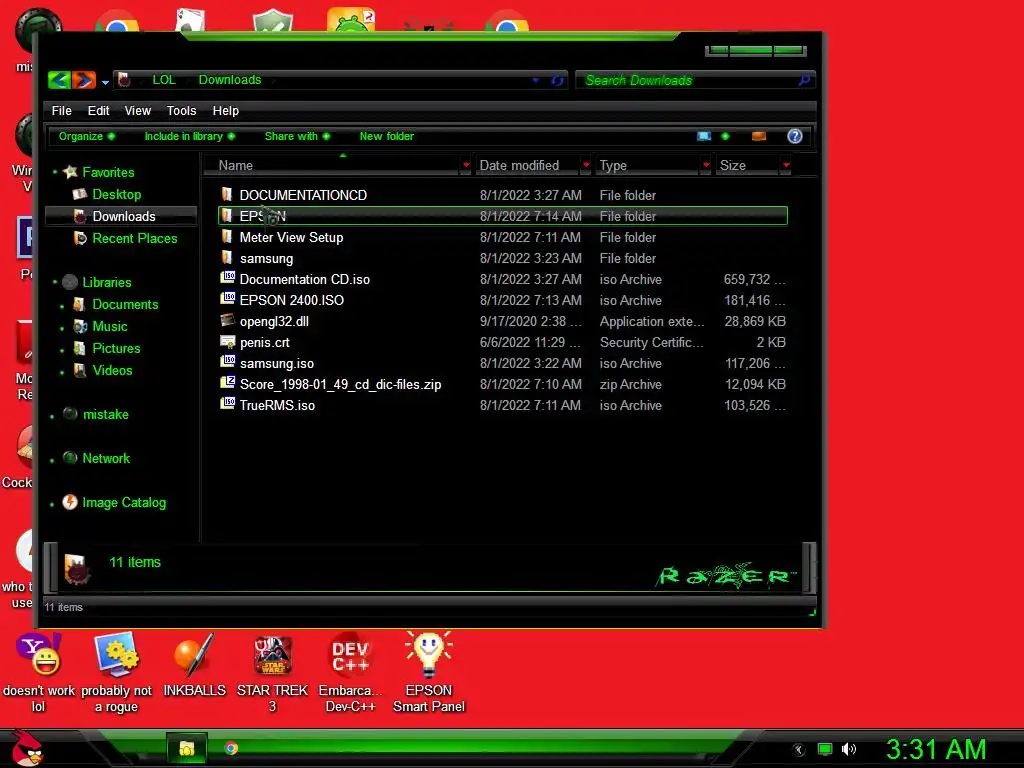Image resolution: width=1024 pixels, height=768 pixels.
Task: Select the penis.crt certificate icon
Action: [227, 341]
